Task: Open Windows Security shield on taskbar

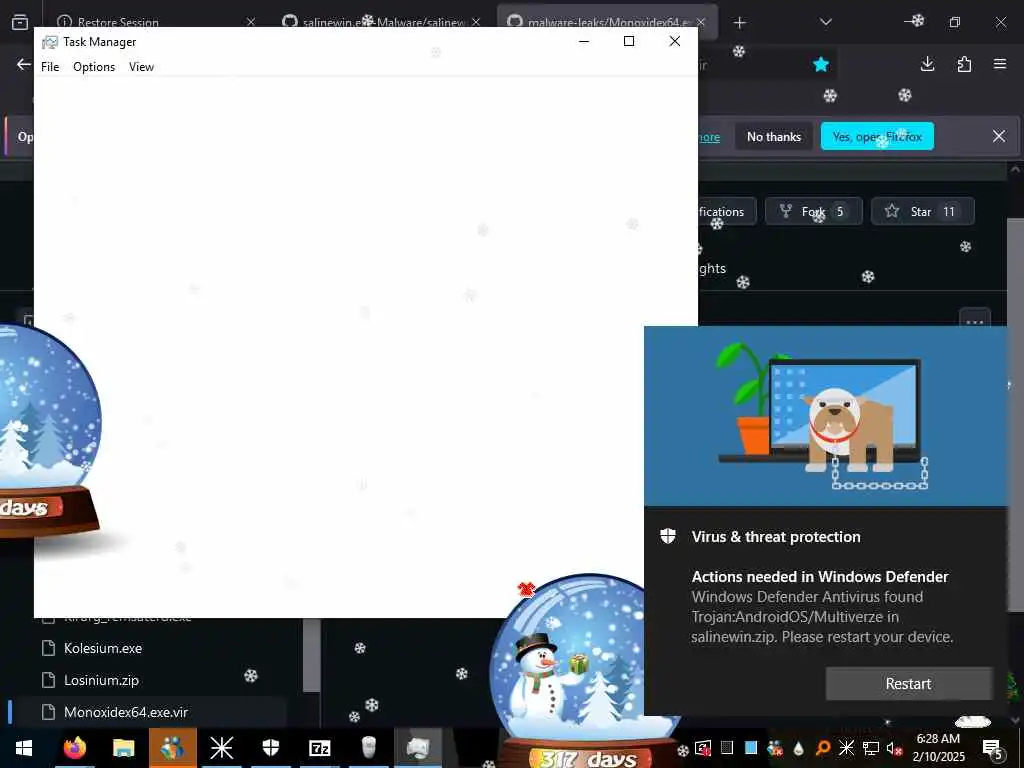Action: coord(270,748)
